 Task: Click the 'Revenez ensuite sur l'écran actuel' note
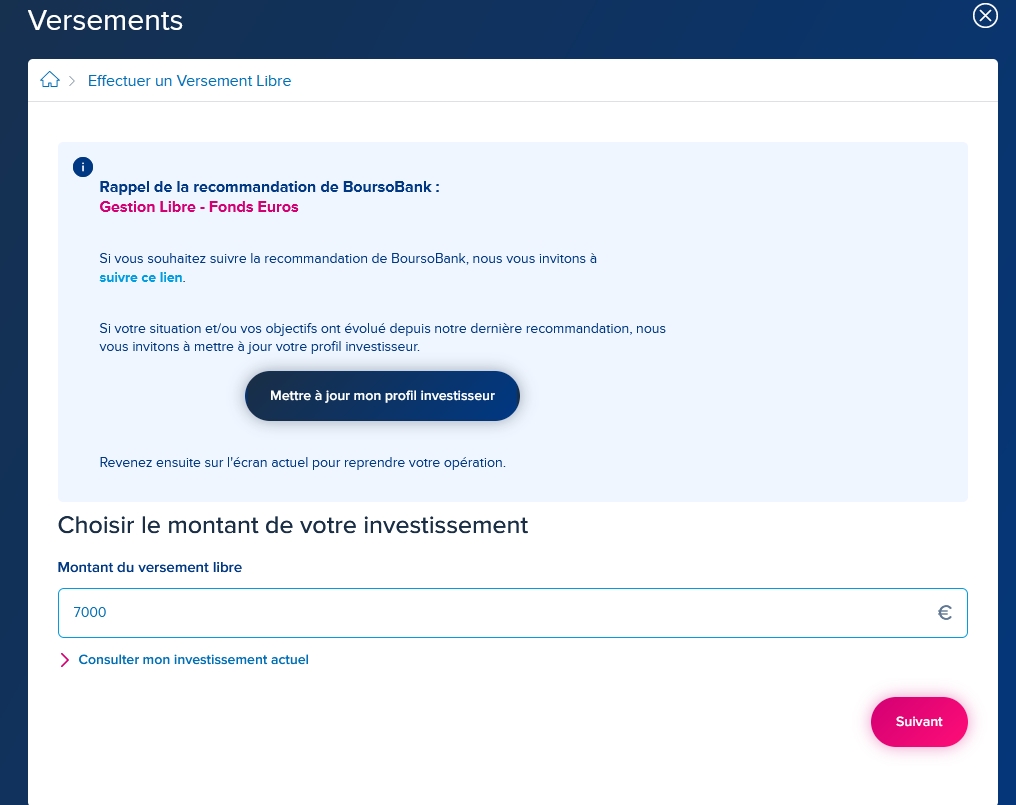(x=302, y=463)
